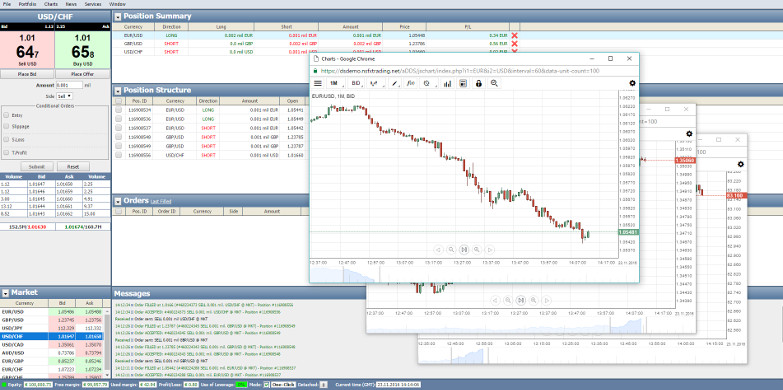Image resolution: width=783 pixels, height=390 pixels.
Task: Step chart left with arrow control
Action: (438, 249)
